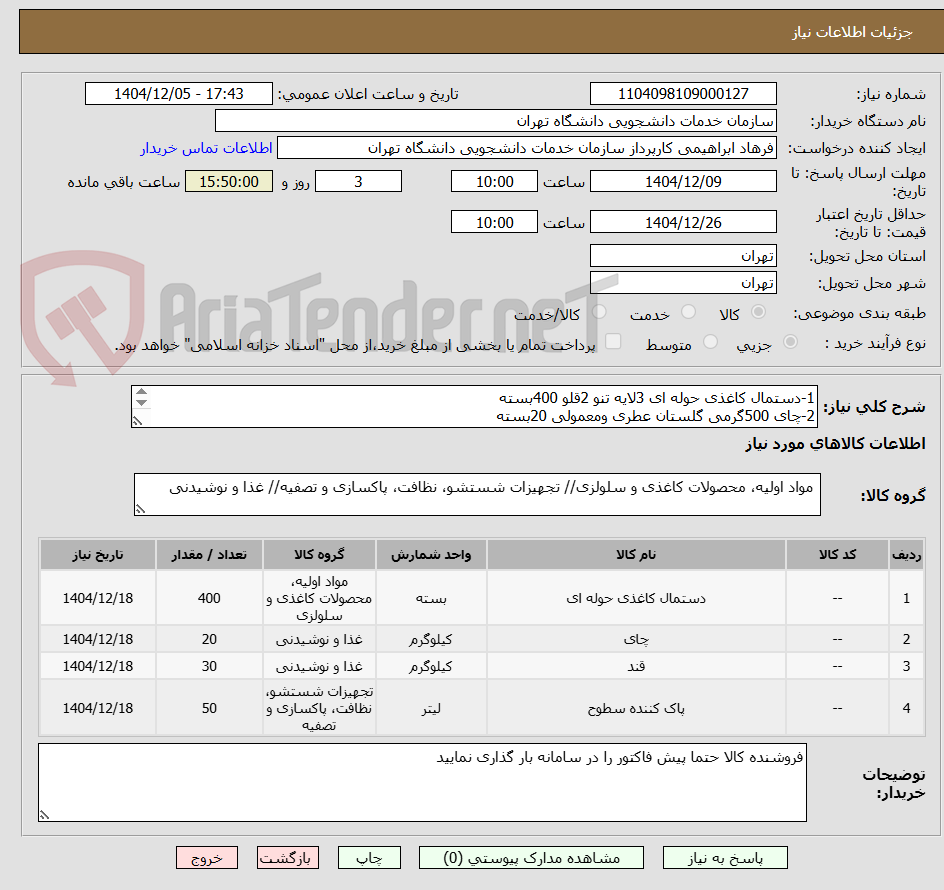Click the بازگشت button
The image size is (944, 890).
pos(288,857)
